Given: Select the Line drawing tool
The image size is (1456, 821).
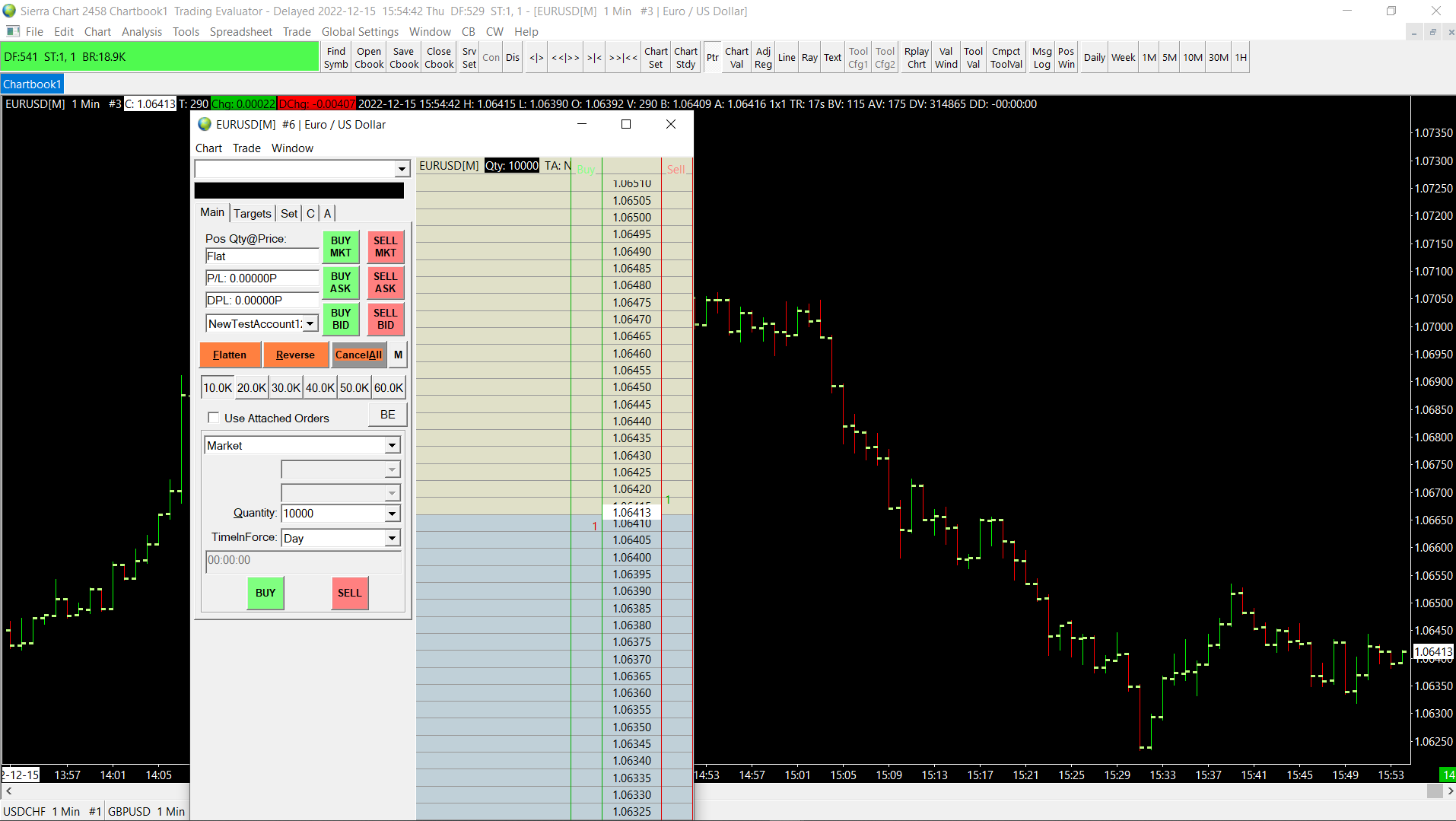Looking at the screenshot, I should point(787,58).
